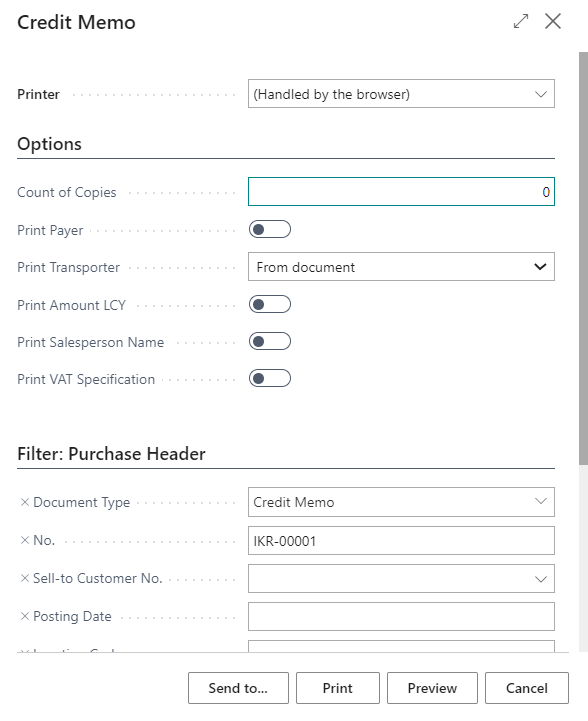Click the dialog's vertical scrollbar

click(x=583, y=258)
